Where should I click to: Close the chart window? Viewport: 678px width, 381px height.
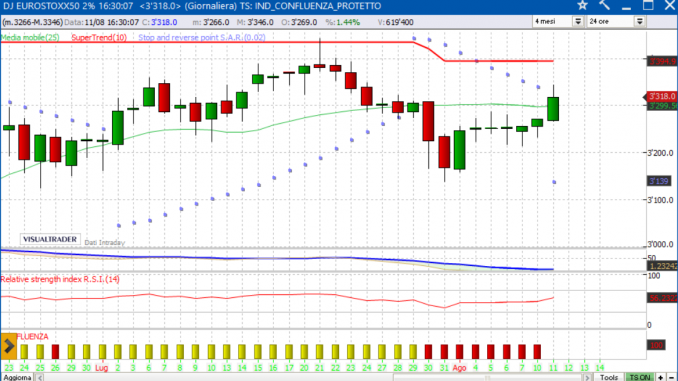[x=670, y=5]
